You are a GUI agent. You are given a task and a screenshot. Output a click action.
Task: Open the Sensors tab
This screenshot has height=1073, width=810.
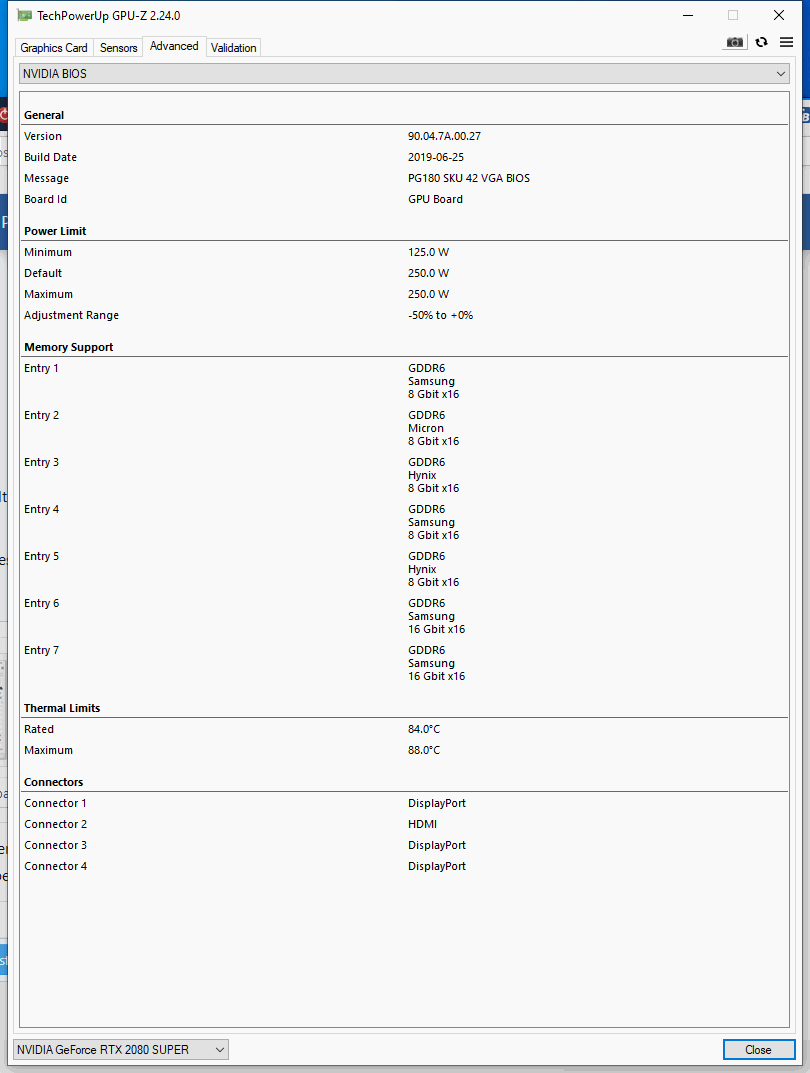[x=118, y=48]
